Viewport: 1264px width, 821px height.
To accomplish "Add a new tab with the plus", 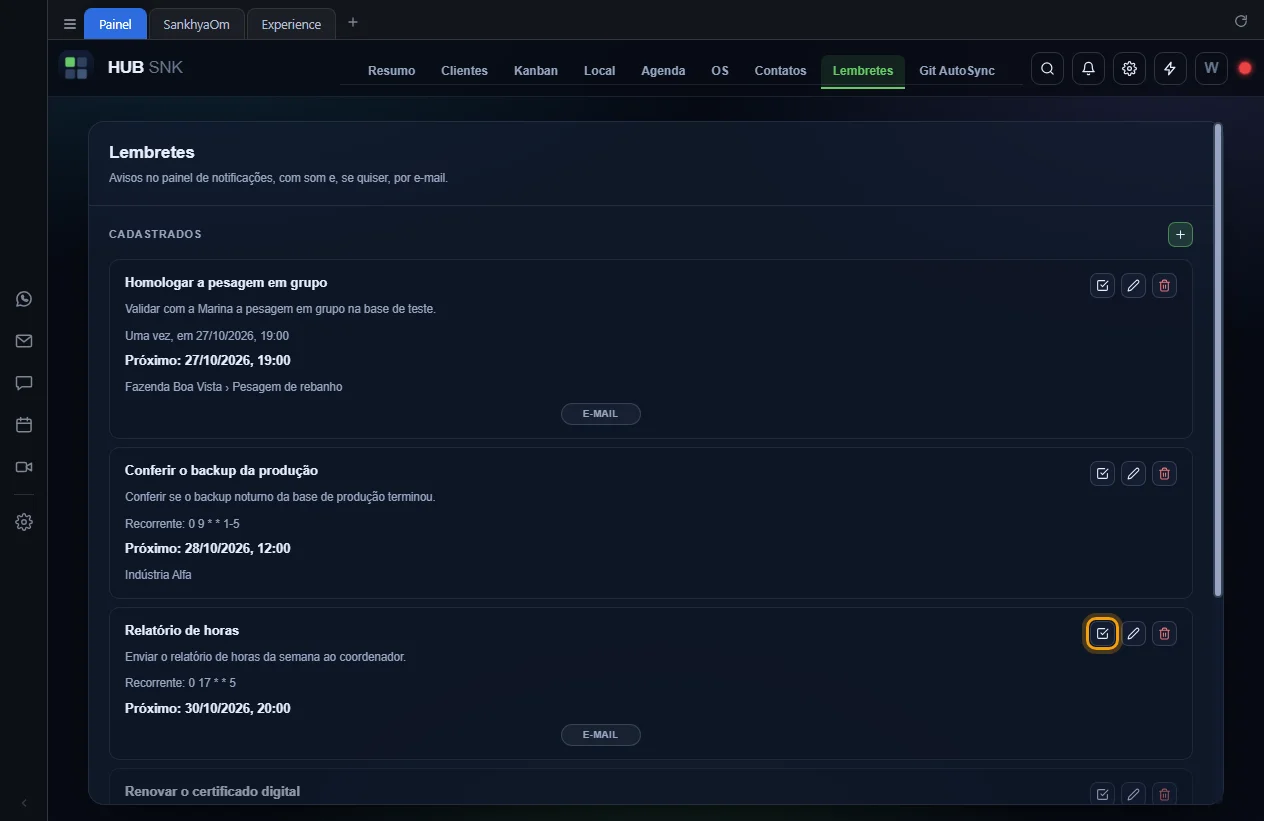I will [353, 22].
